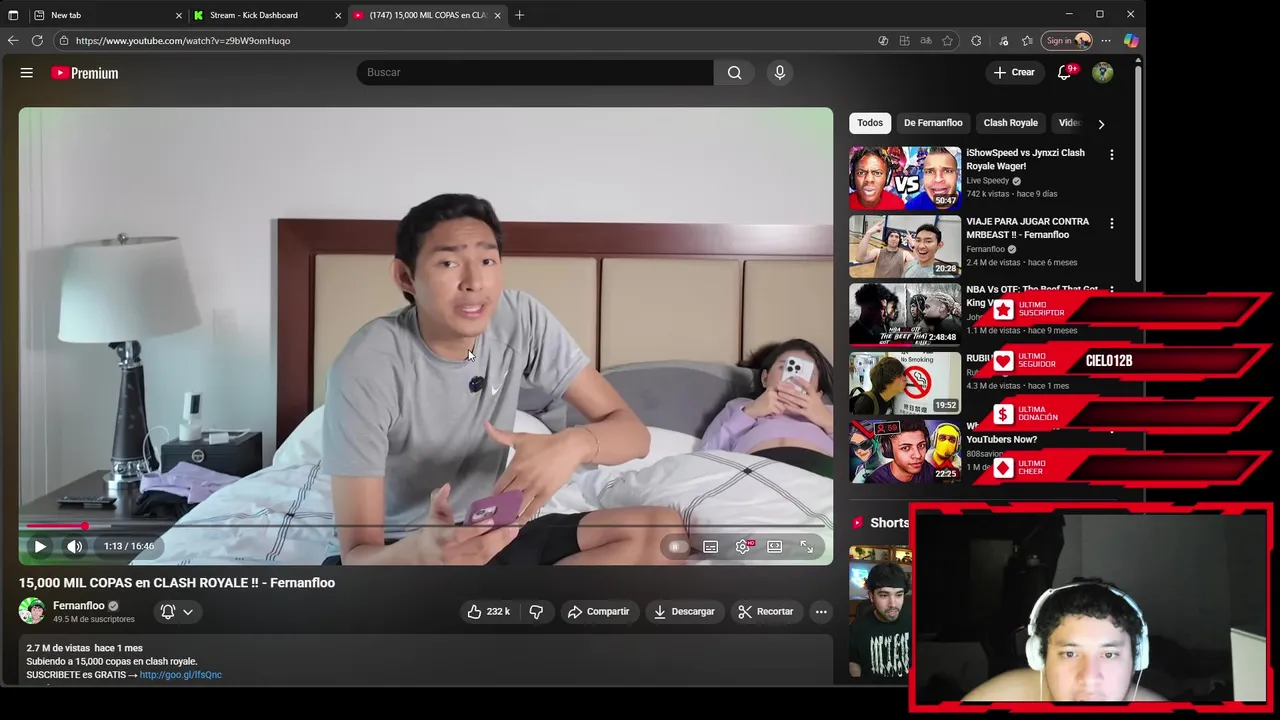This screenshot has height=720, width=1280.
Task: Select the Todos filter chip
Action: 870,123
